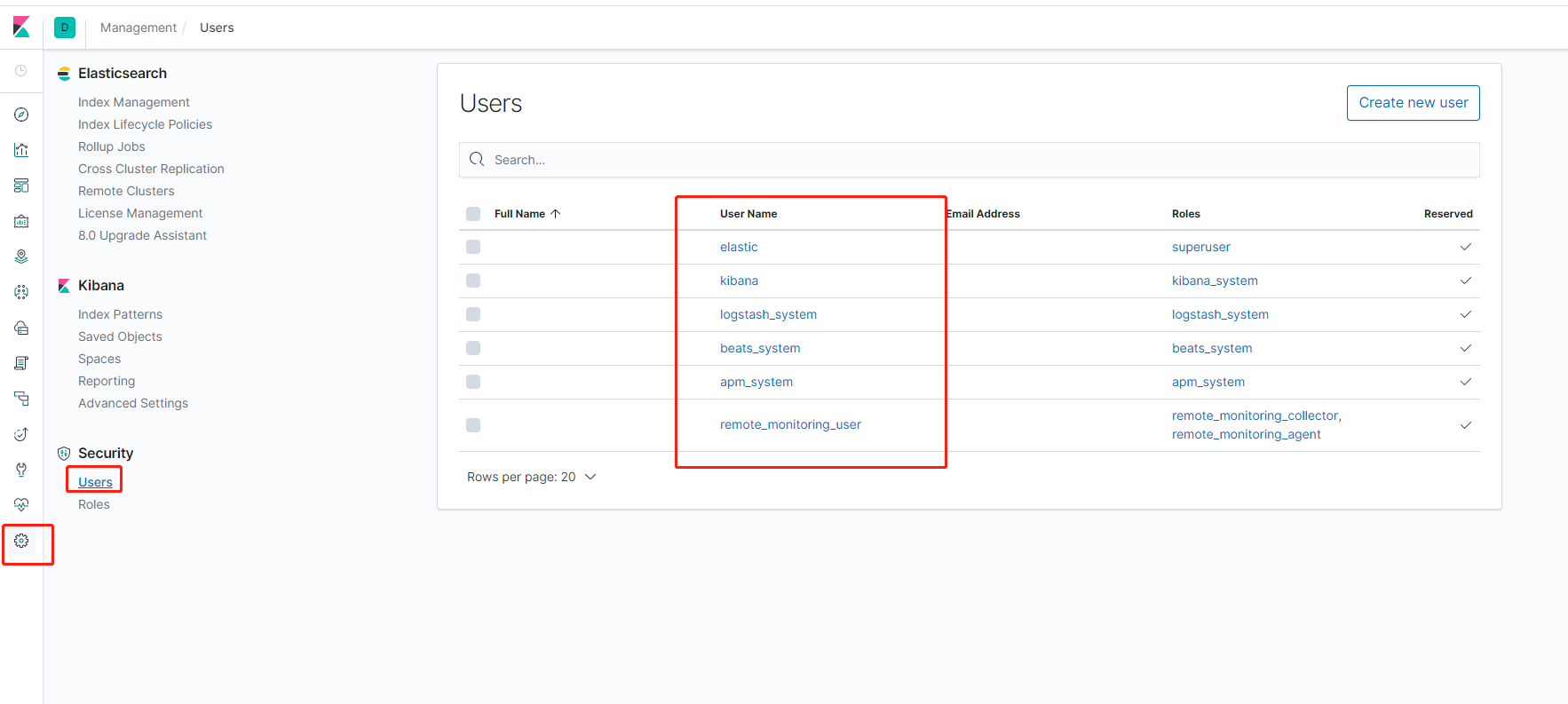Open the Management gear icon
Viewport: 1568px width, 704px height.
point(21,541)
